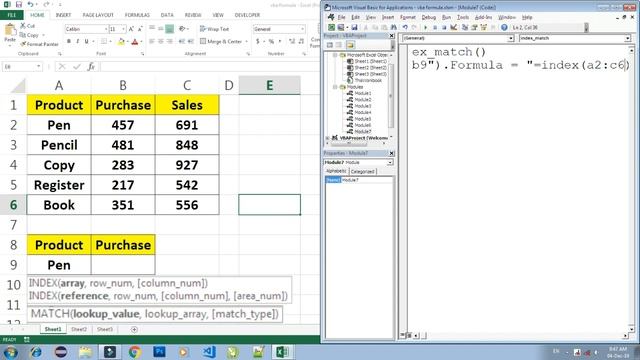Open the DEVELOPER ribbon tab
Screen dimensions: 640x360
247,15
